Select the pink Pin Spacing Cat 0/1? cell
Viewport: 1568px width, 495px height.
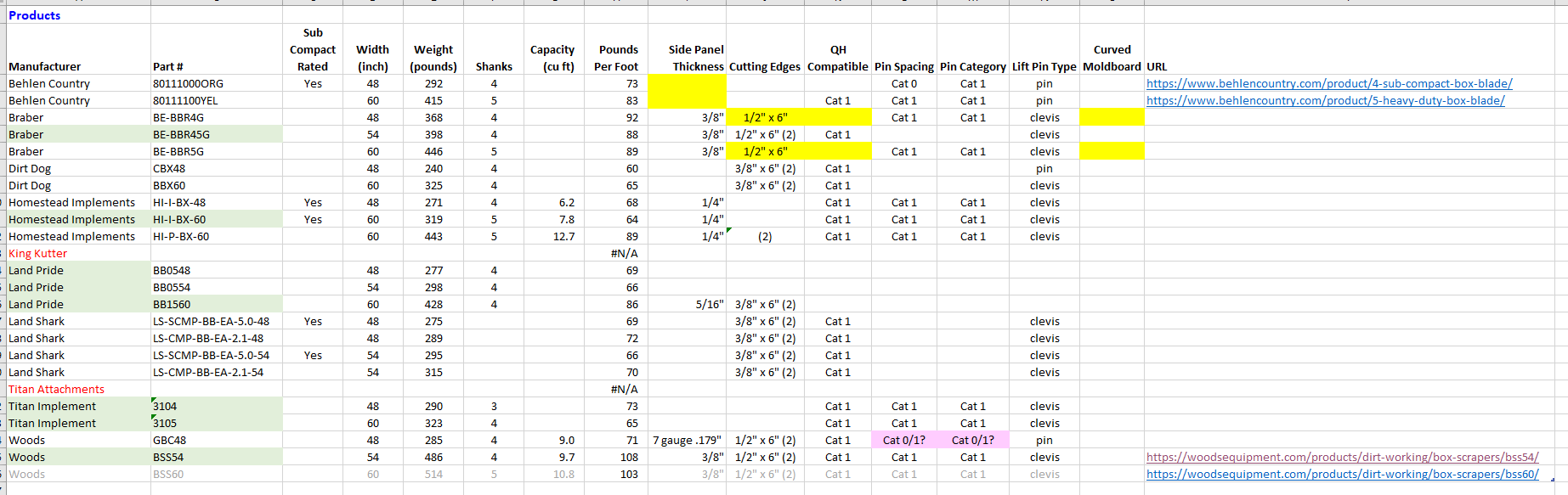coord(904,440)
